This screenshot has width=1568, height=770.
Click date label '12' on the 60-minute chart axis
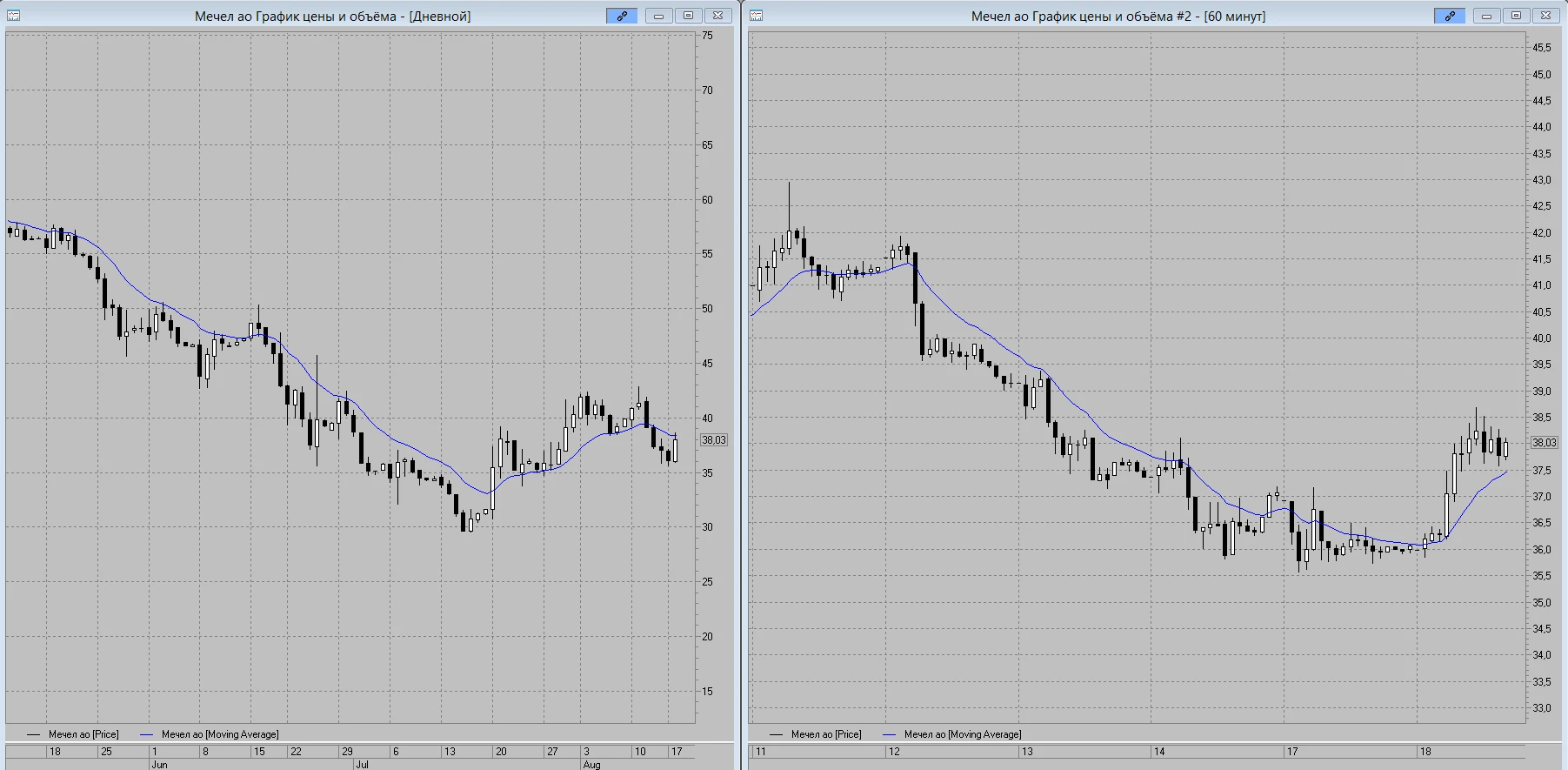click(894, 752)
